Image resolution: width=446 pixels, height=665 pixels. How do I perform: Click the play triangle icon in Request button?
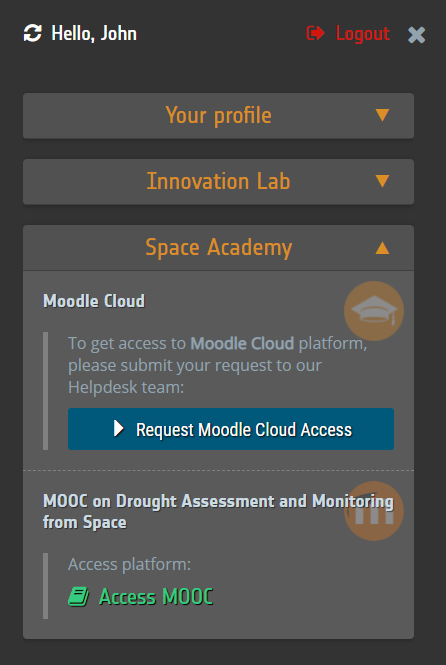(119, 429)
